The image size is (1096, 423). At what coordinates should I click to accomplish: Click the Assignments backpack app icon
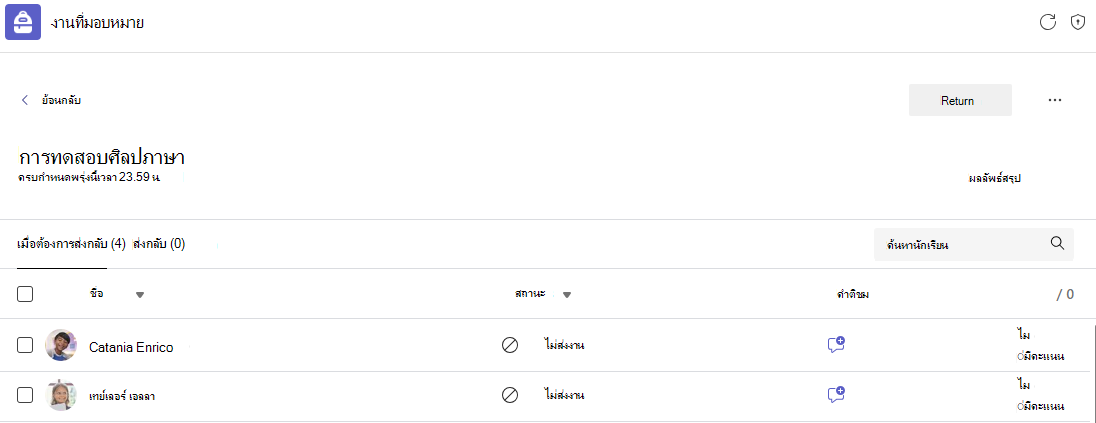click(22, 22)
